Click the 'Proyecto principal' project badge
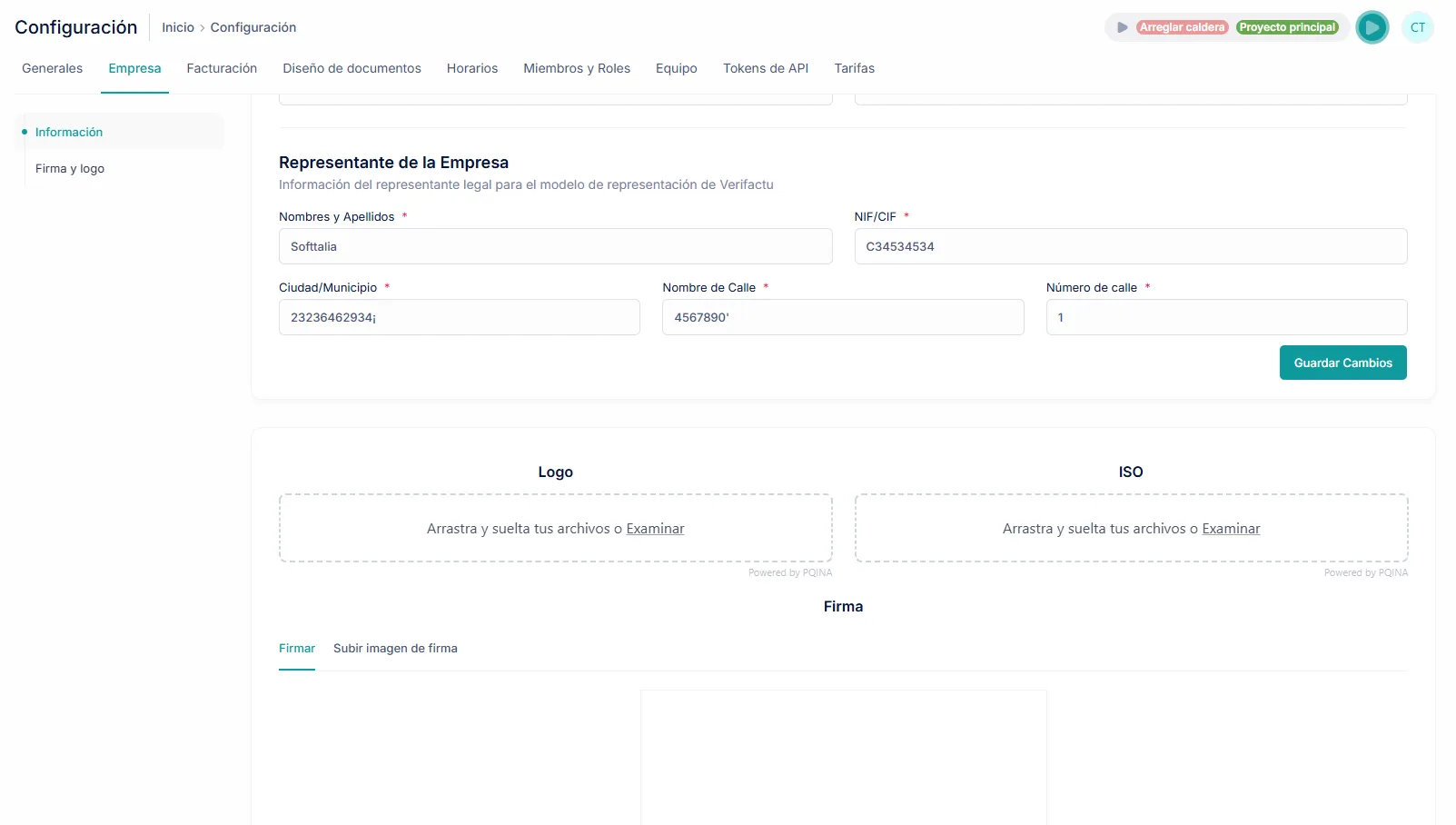The image size is (1456, 825). (1288, 27)
